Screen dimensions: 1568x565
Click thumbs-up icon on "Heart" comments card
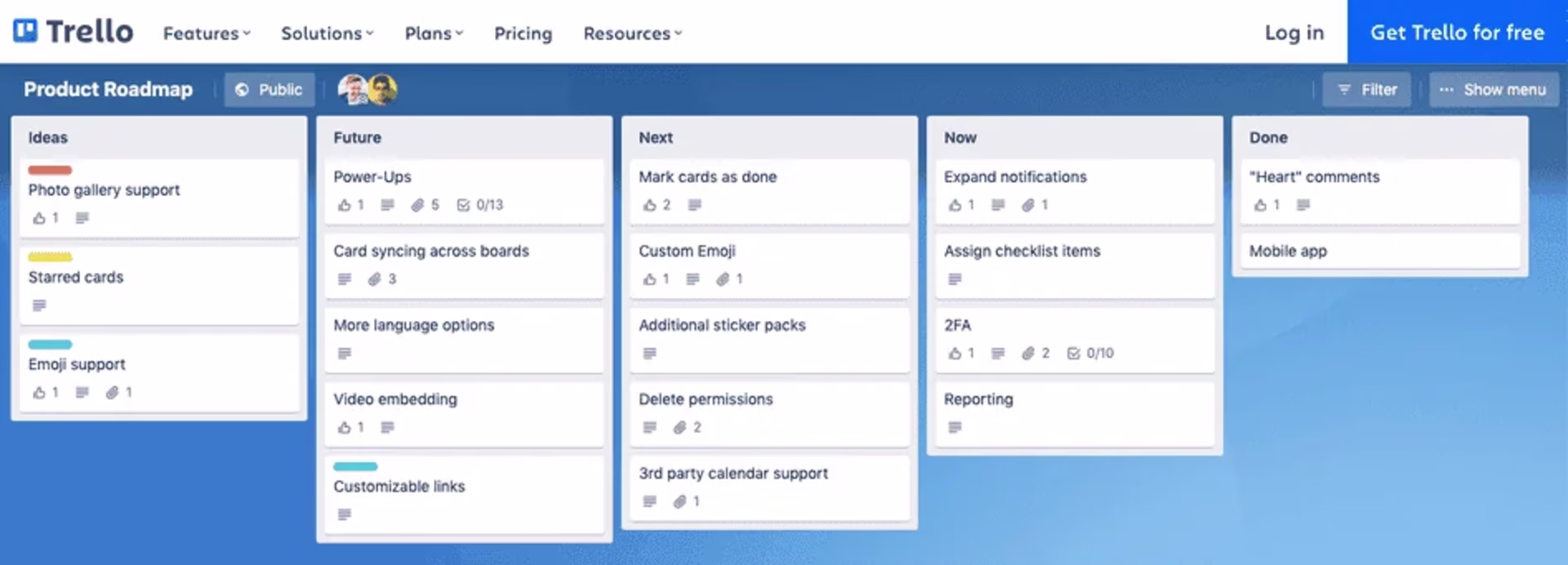pyautogui.click(x=1260, y=205)
